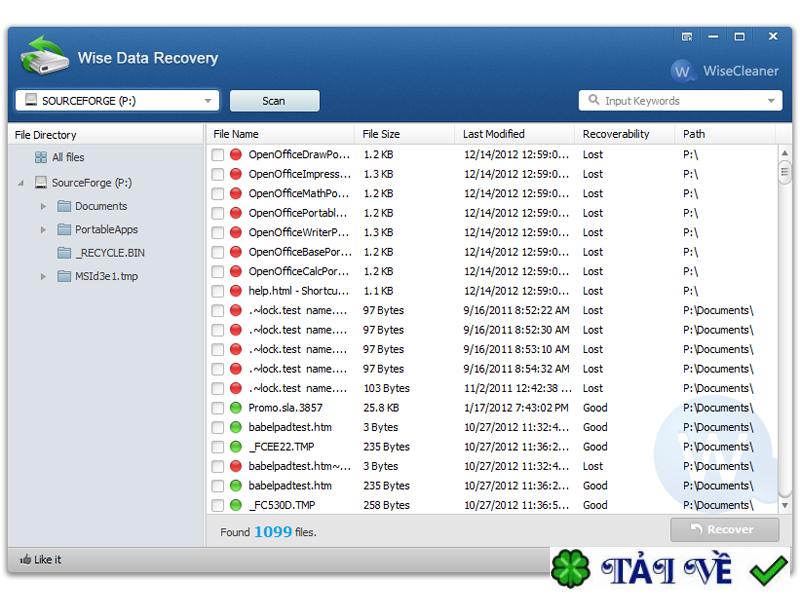Click the green status dot for Promo.sla.3857

coord(236,408)
